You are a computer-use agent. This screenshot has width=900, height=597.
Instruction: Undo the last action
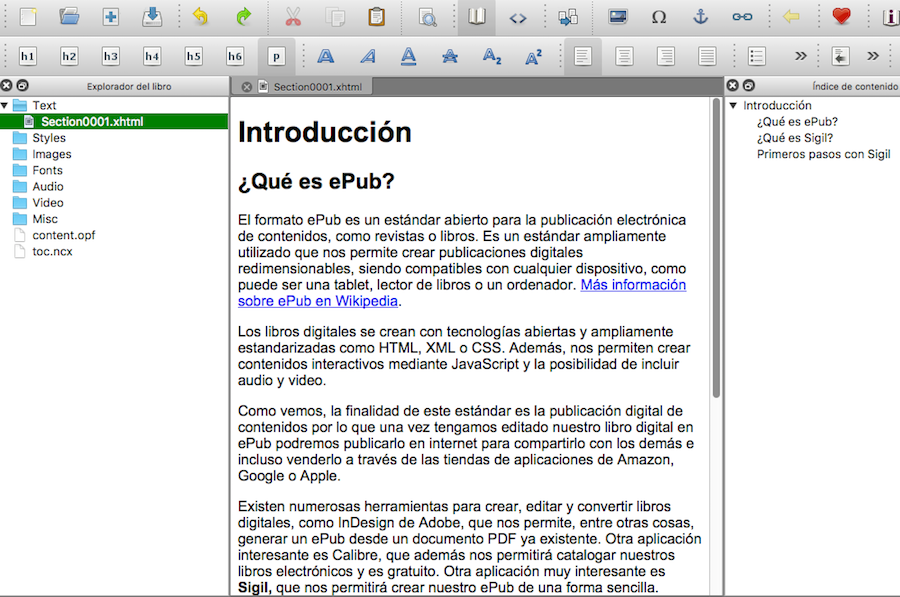pos(200,16)
